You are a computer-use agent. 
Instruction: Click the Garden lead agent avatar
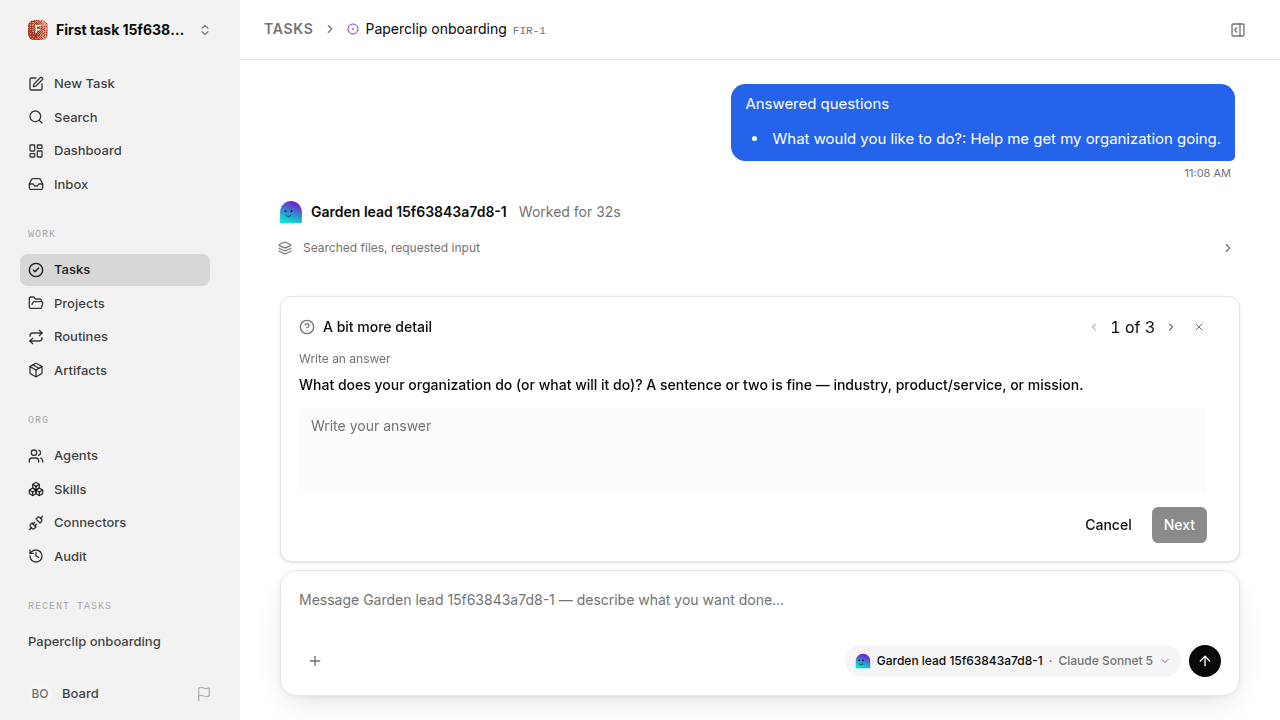(x=291, y=212)
